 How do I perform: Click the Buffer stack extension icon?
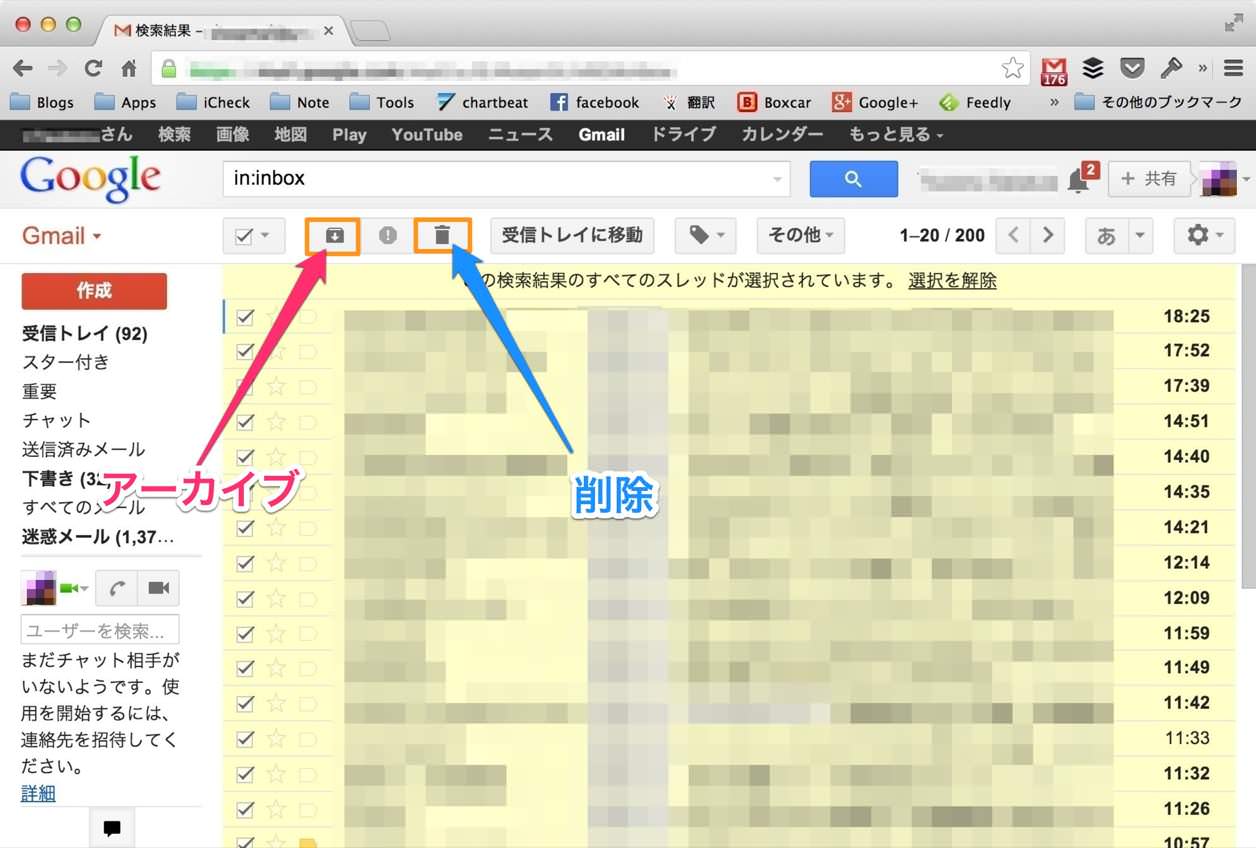[1093, 68]
